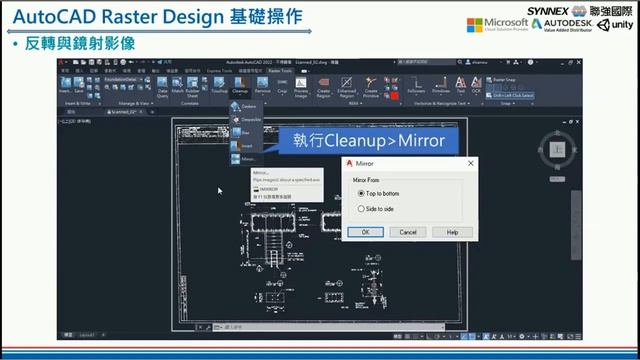Open Help from Mirror dialog
The image size is (640, 360).
452,232
